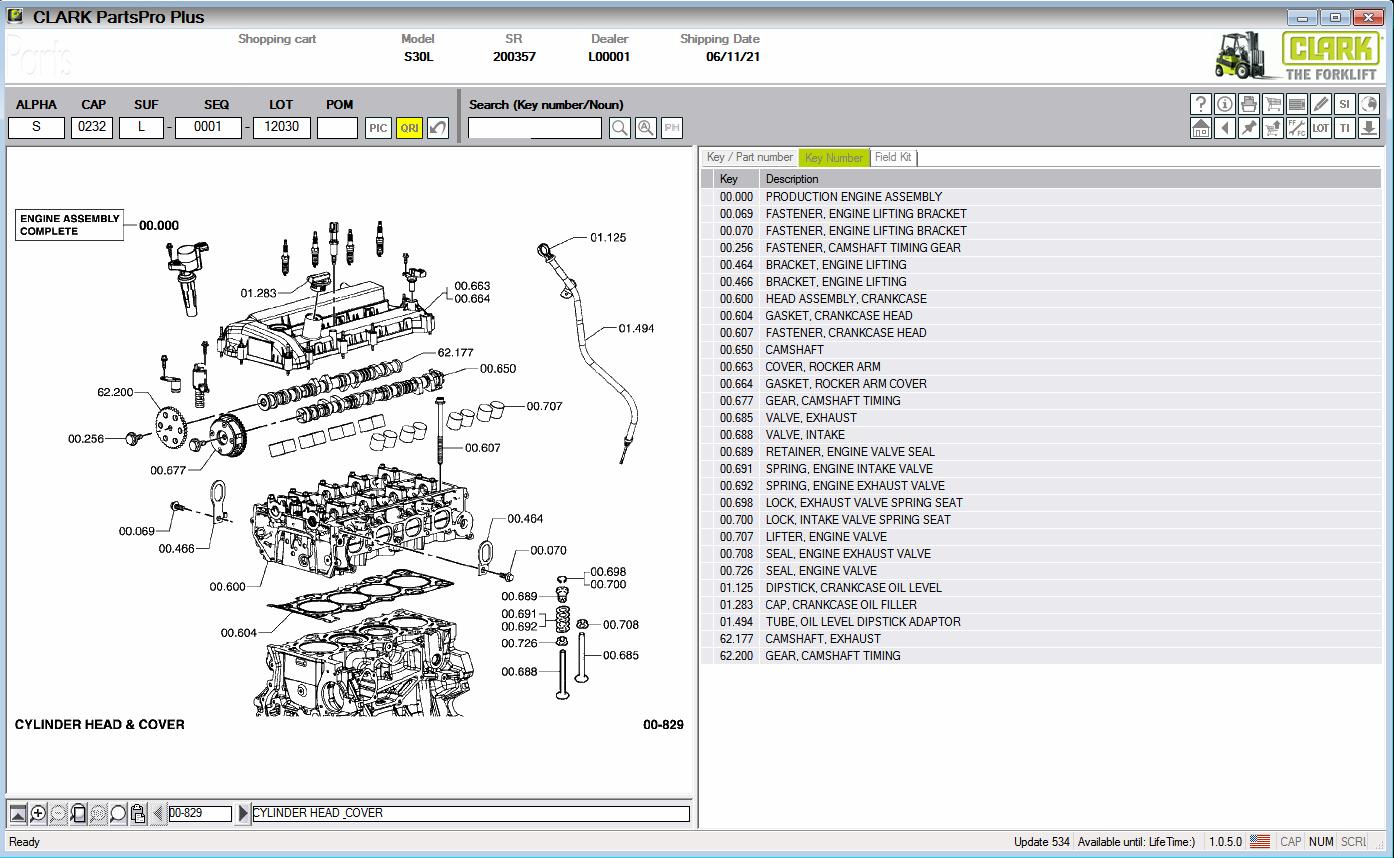Select row 00.256 FASTENER, CAMSHAFT TIMING GEAR
Screen dimensions: 1394x858
coord(1041,247)
